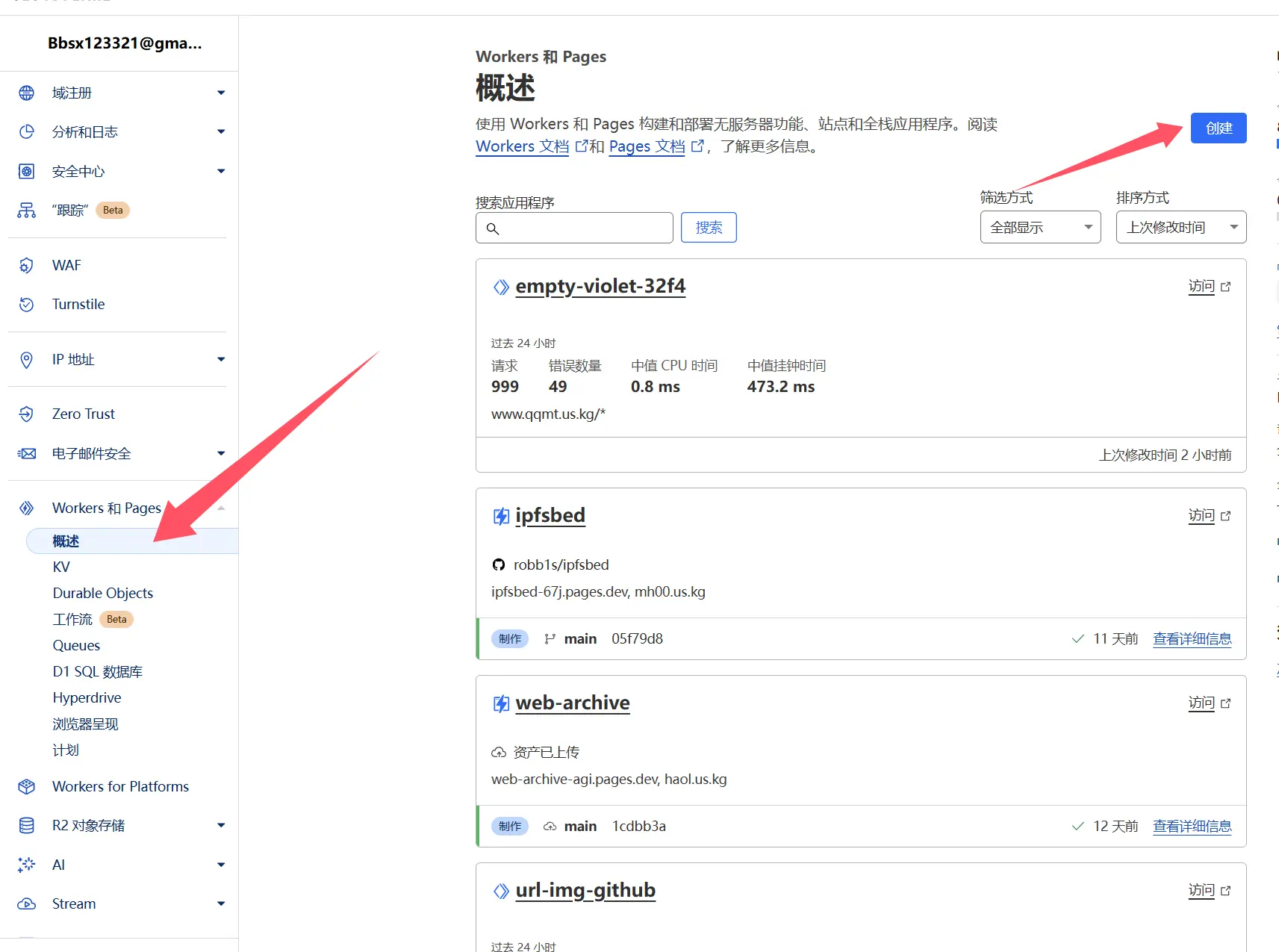1279x952 pixels.
Task: Click the "跟踪" network icon
Action: tap(27, 210)
